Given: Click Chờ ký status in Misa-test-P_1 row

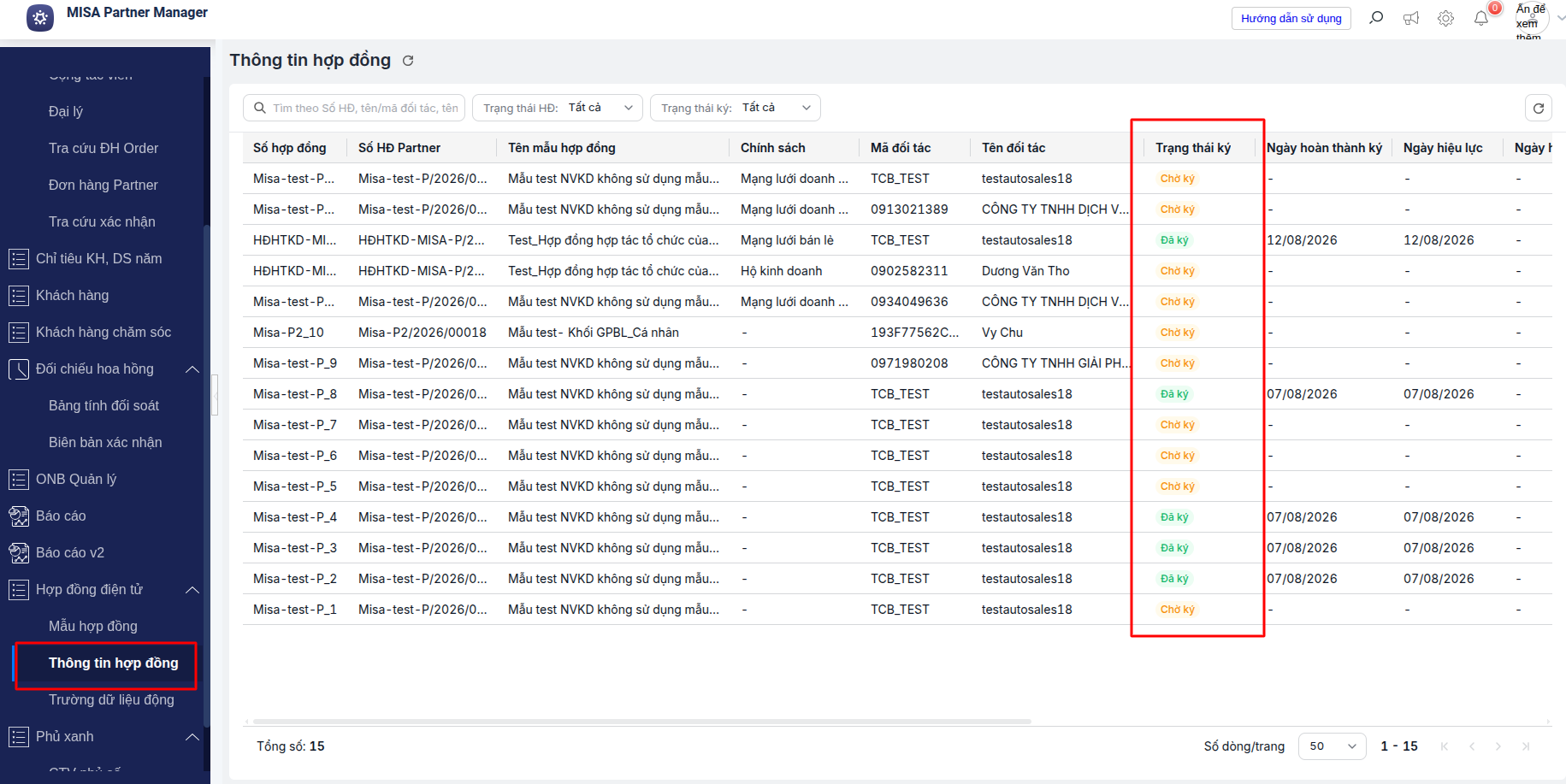Looking at the screenshot, I should point(1177,610).
